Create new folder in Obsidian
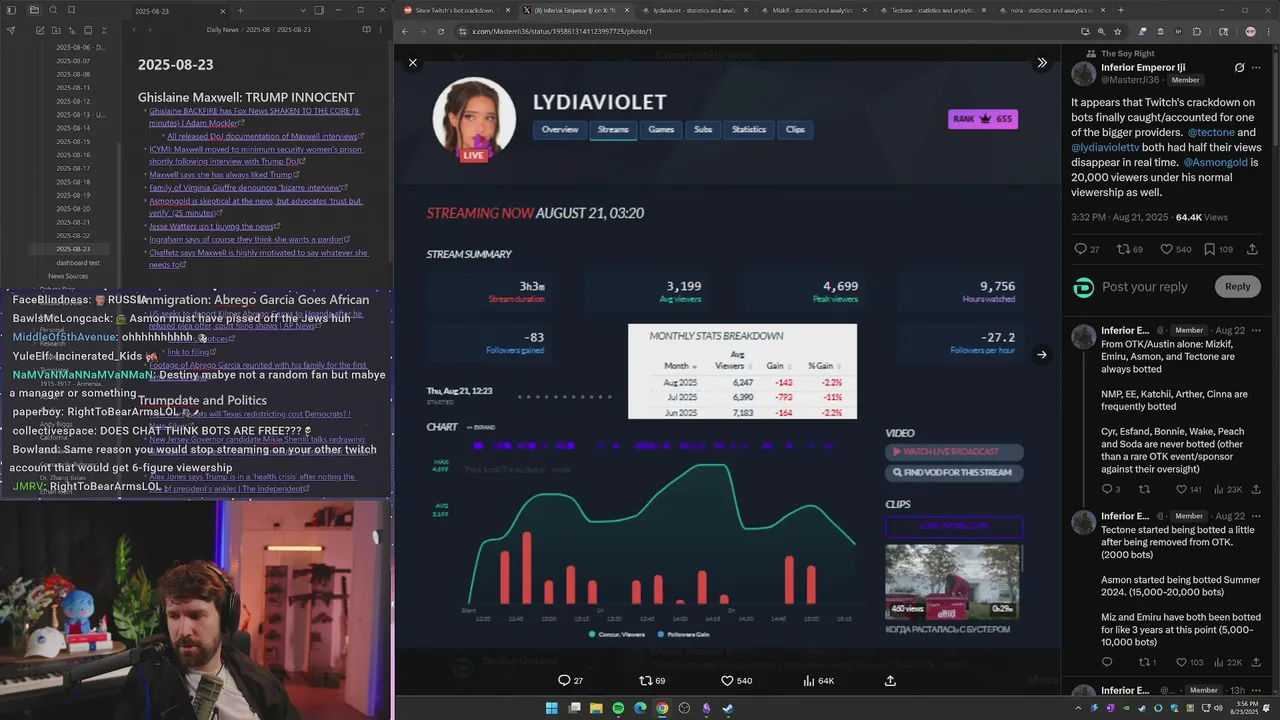 (58, 30)
